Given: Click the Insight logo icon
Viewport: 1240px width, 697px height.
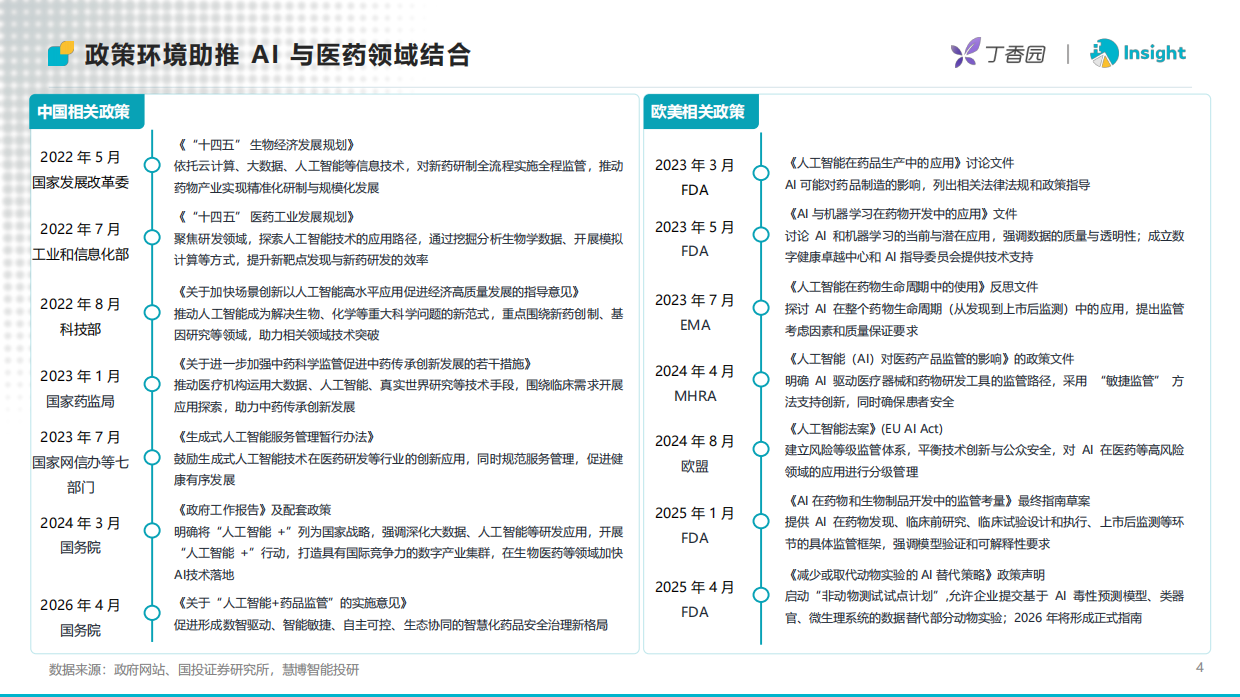Looking at the screenshot, I should click(x=1104, y=53).
